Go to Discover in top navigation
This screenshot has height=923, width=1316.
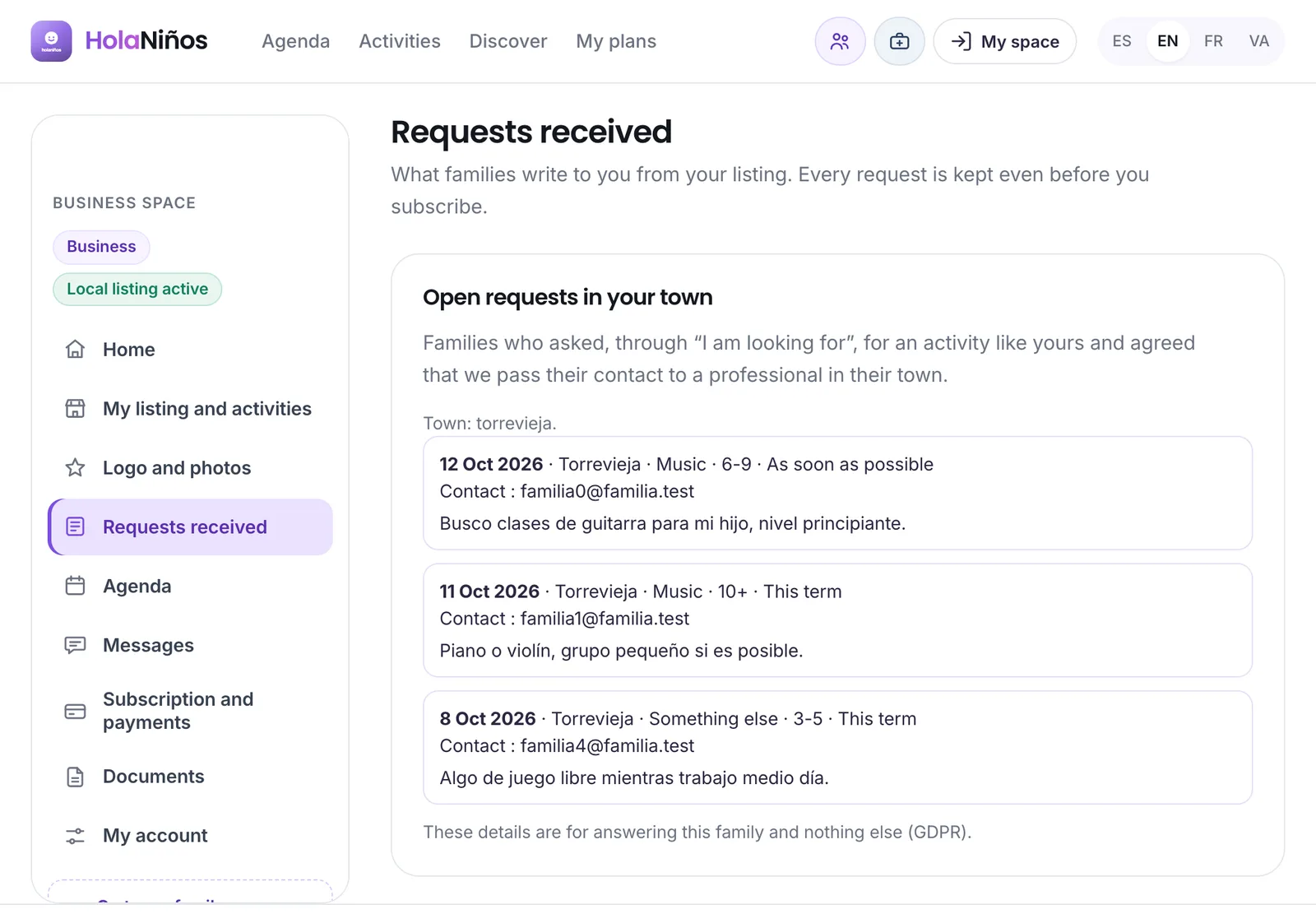coord(508,41)
